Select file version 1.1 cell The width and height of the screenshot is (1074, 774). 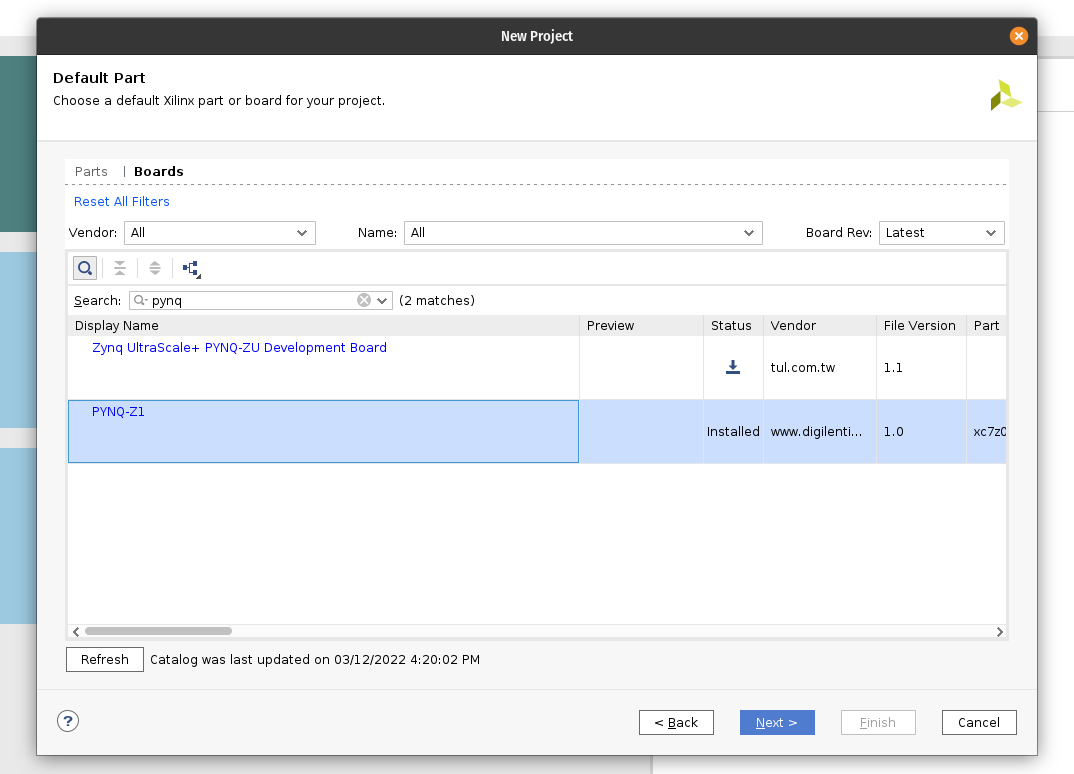(x=921, y=368)
